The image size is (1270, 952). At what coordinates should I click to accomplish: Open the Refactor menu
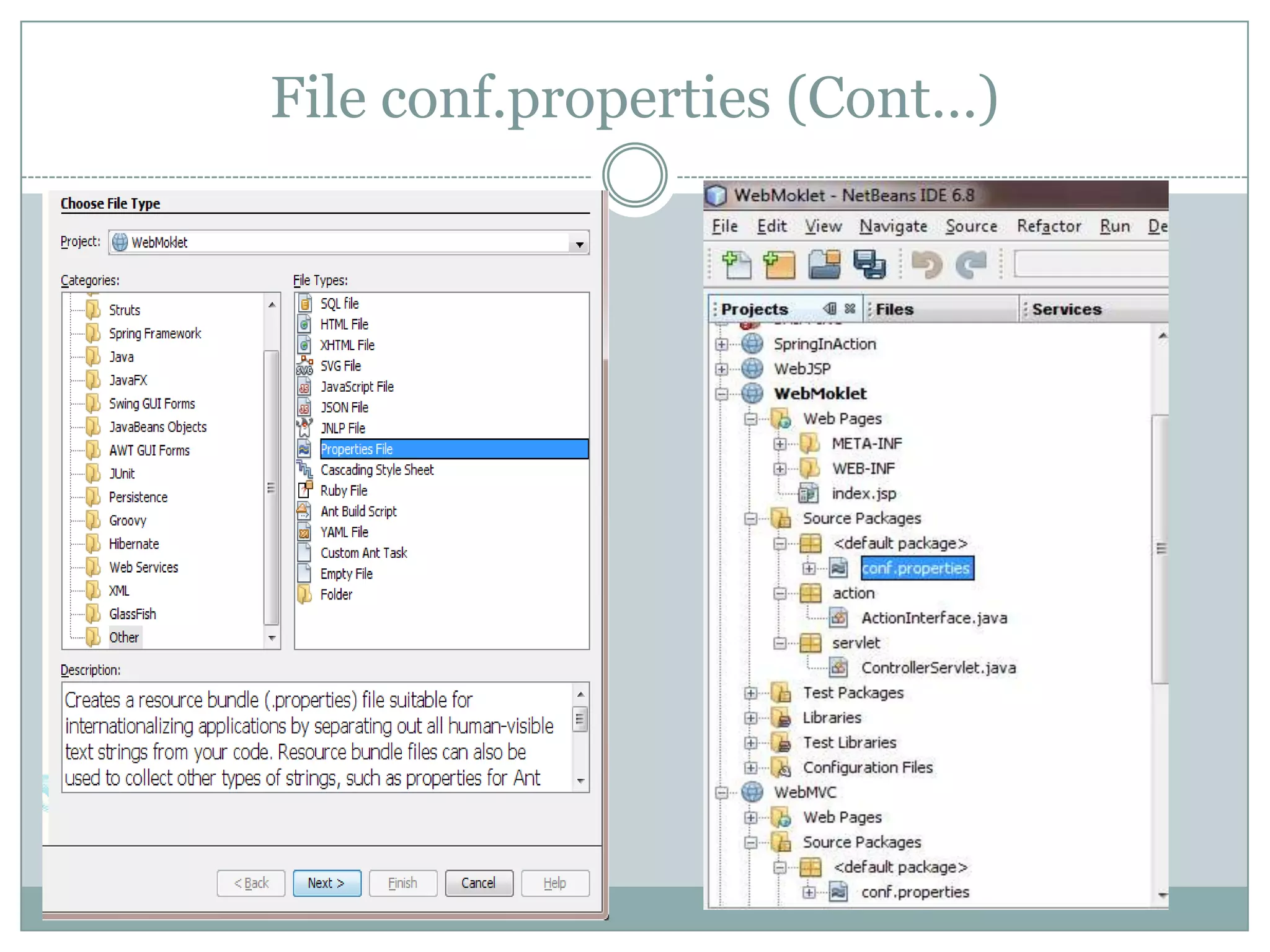coord(1049,226)
